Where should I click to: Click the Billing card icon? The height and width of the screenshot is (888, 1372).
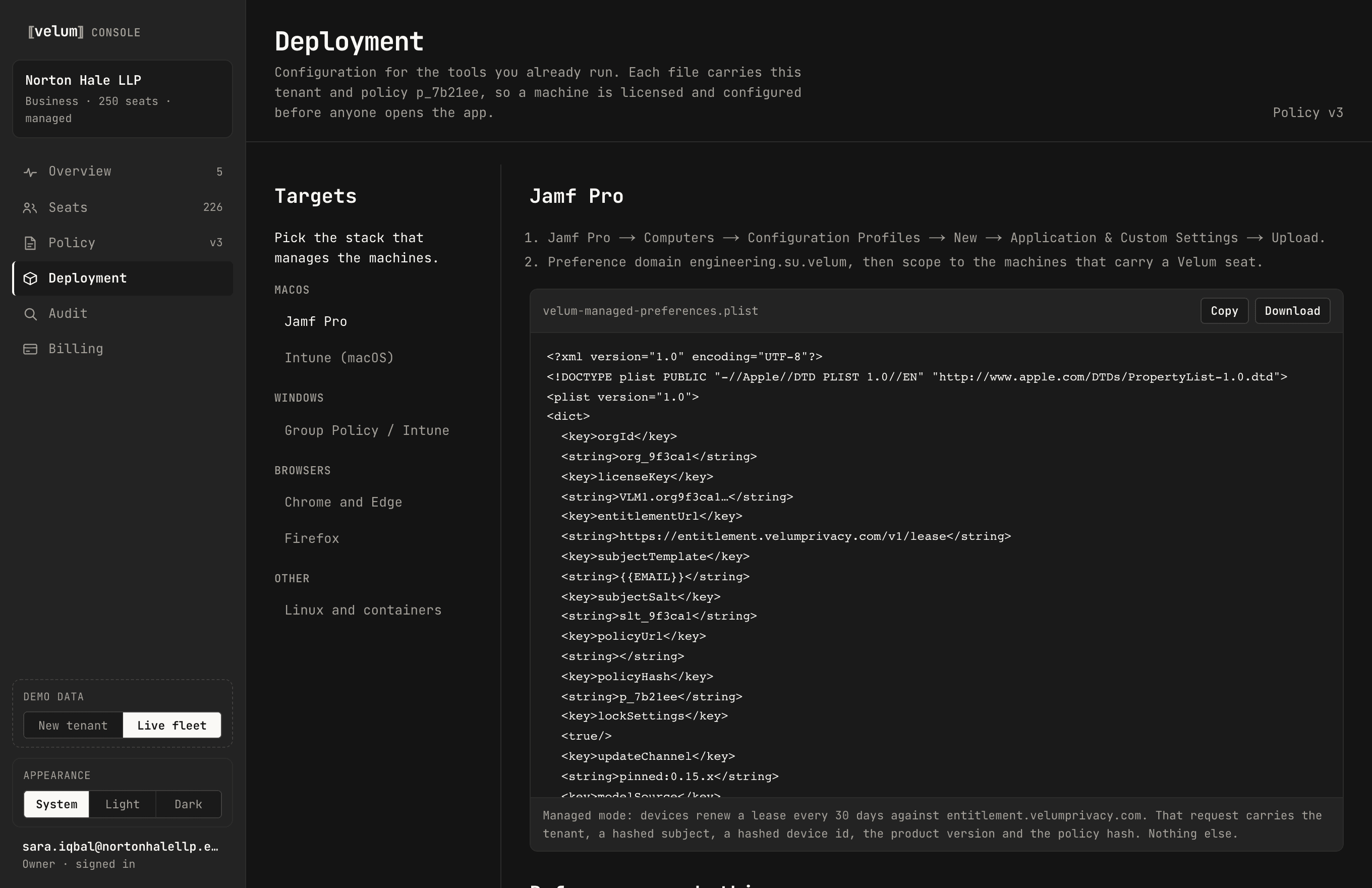point(30,349)
